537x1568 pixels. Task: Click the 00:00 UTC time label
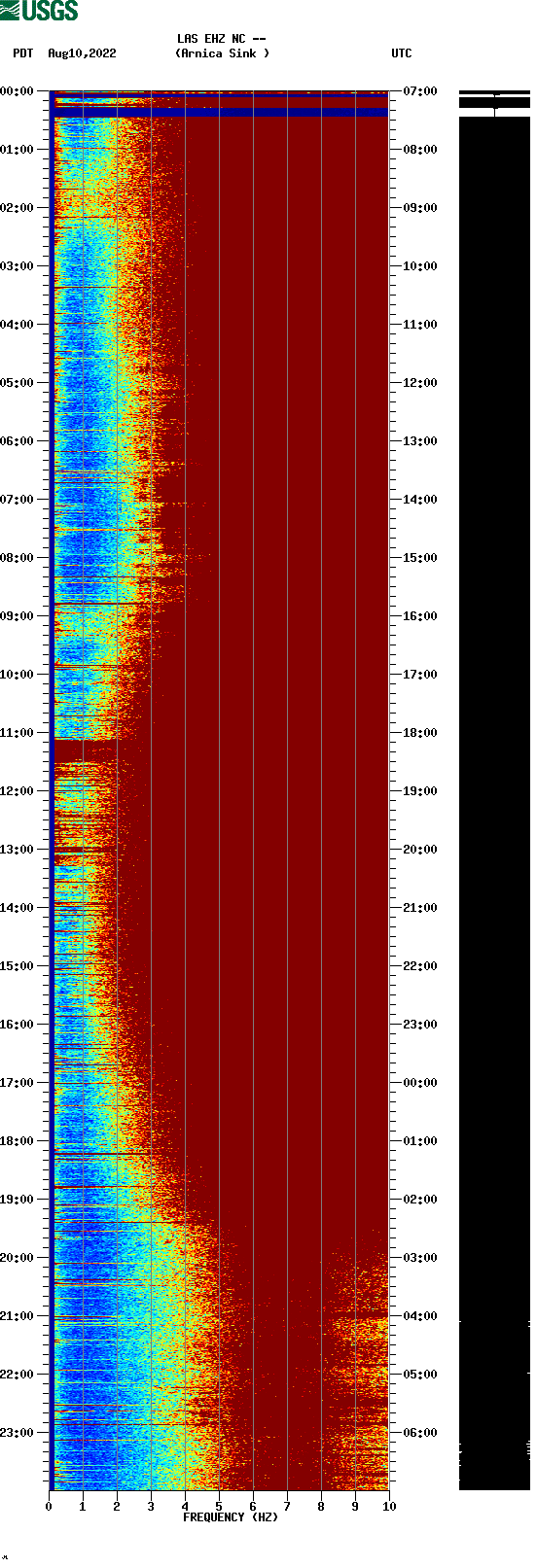(x=420, y=1083)
